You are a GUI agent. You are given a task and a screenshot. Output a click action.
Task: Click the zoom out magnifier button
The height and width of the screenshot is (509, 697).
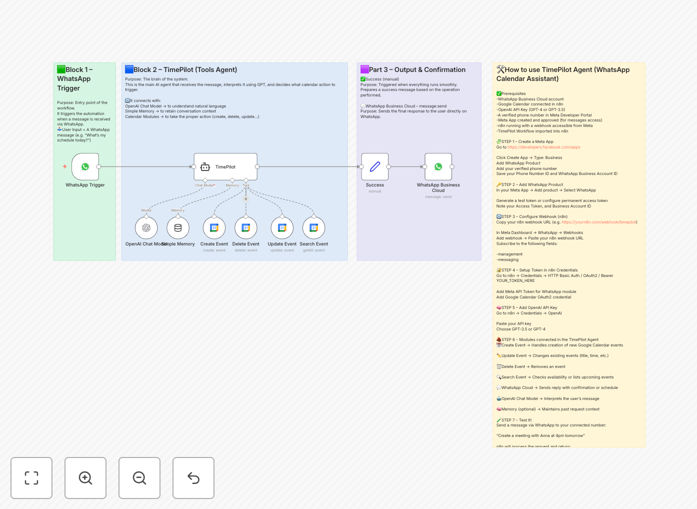[139, 478]
